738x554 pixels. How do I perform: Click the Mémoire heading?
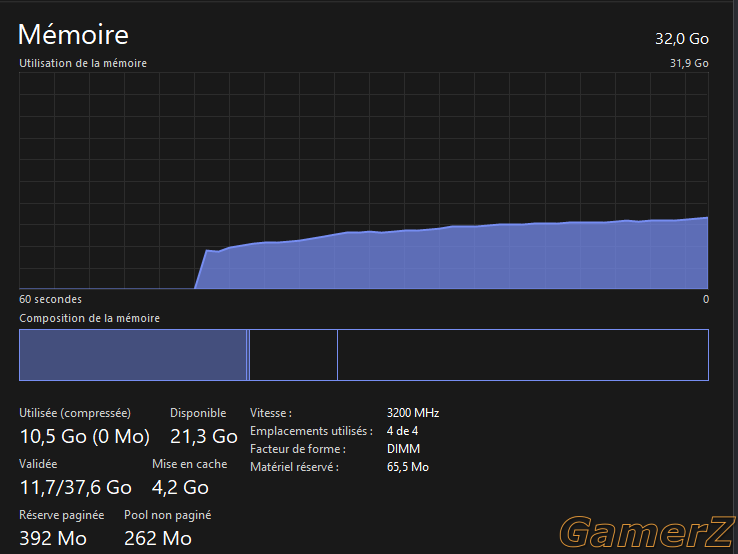click(73, 35)
